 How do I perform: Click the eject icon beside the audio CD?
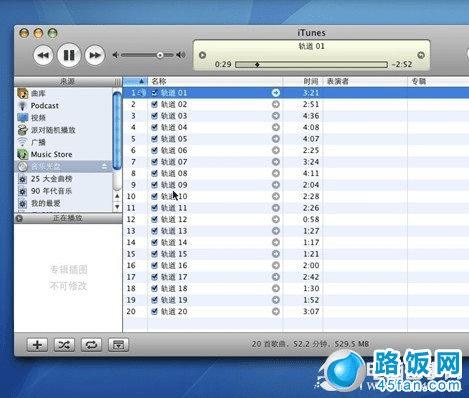[x=104, y=166]
